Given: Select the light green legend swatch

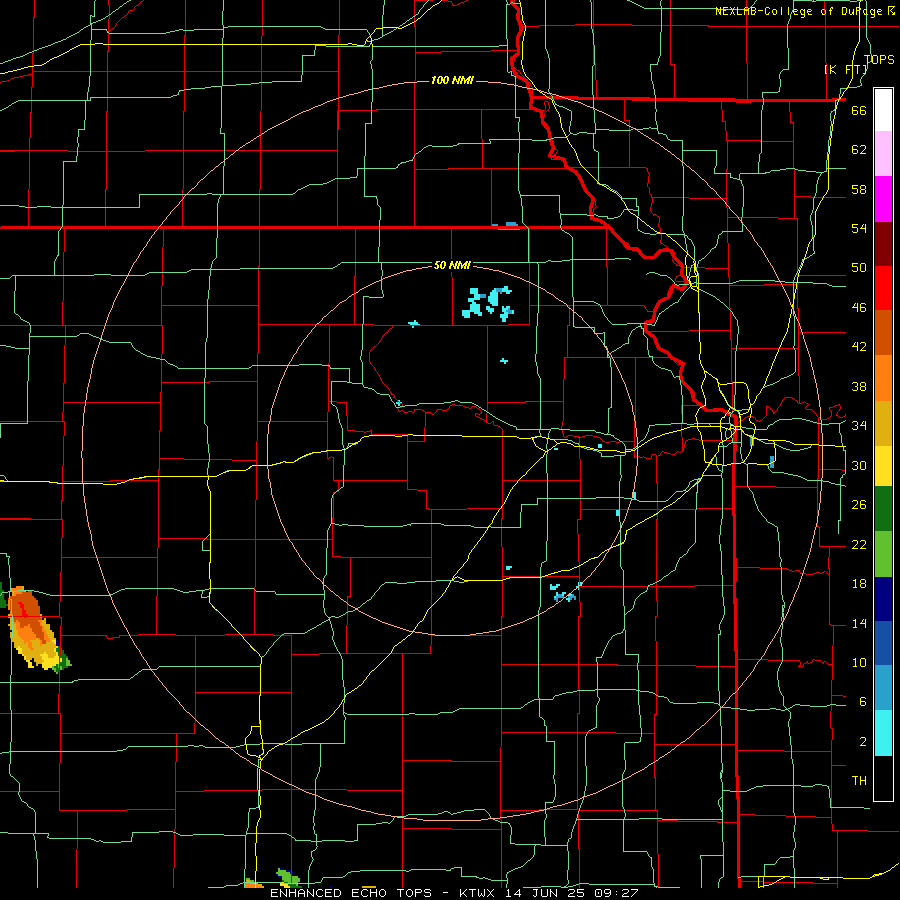Looking at the screenshot, I should [883, 554].
